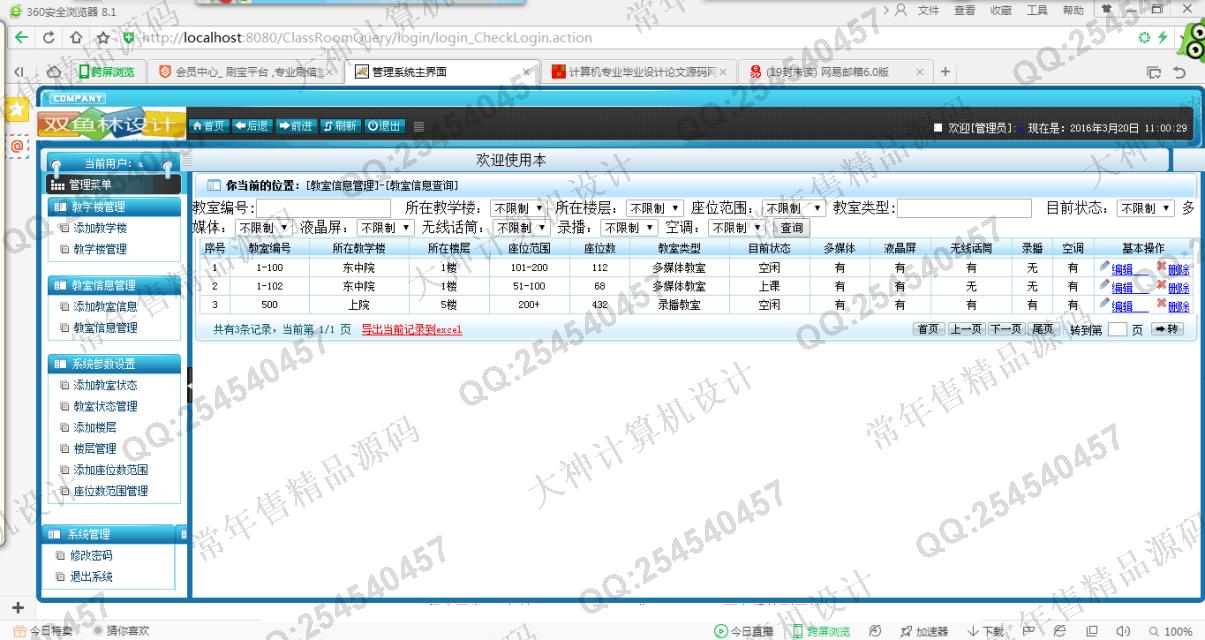Click the 上一页 previous page button

coord(965,329)
